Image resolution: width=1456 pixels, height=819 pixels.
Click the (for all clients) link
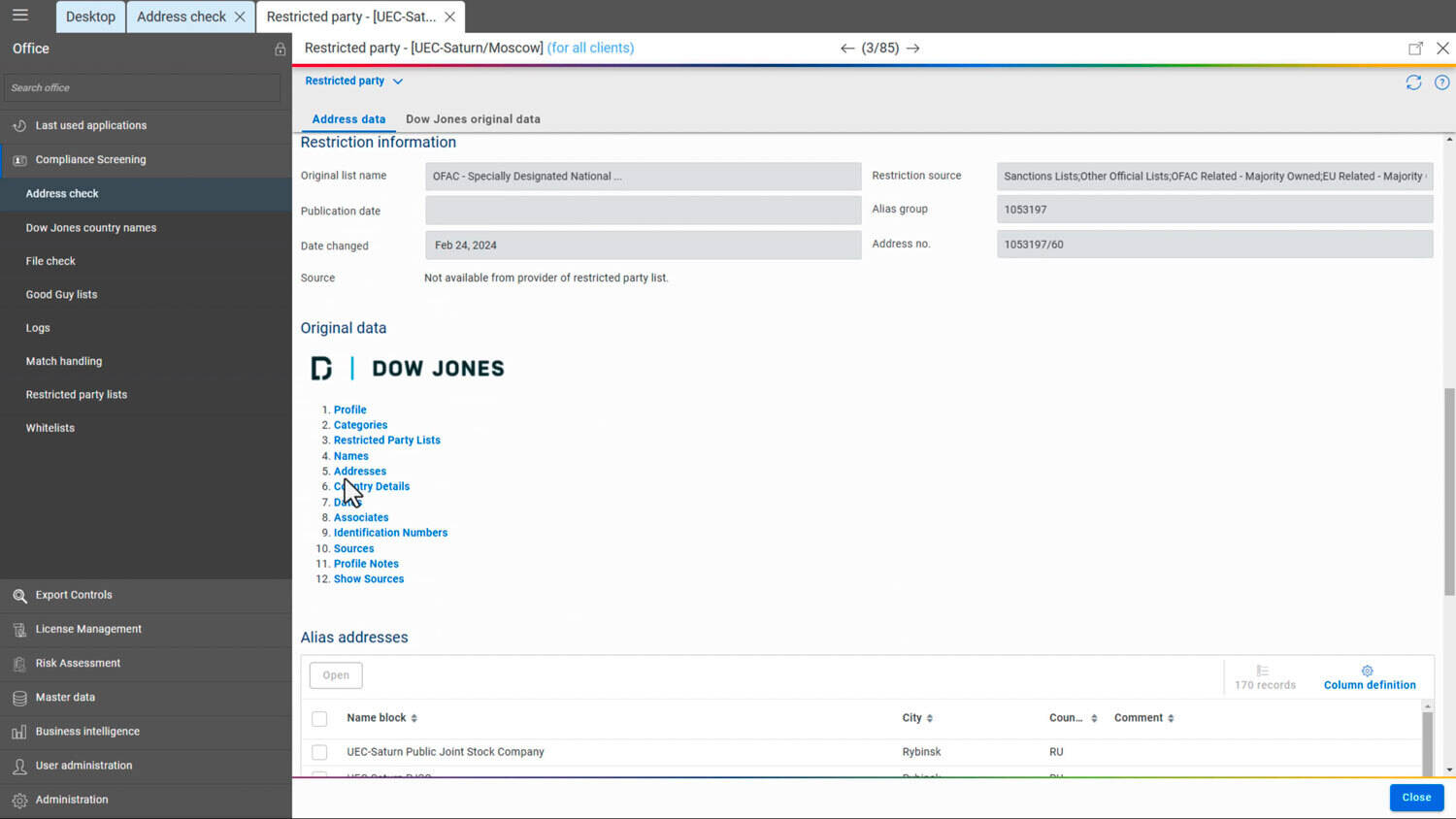click(590, 48)
